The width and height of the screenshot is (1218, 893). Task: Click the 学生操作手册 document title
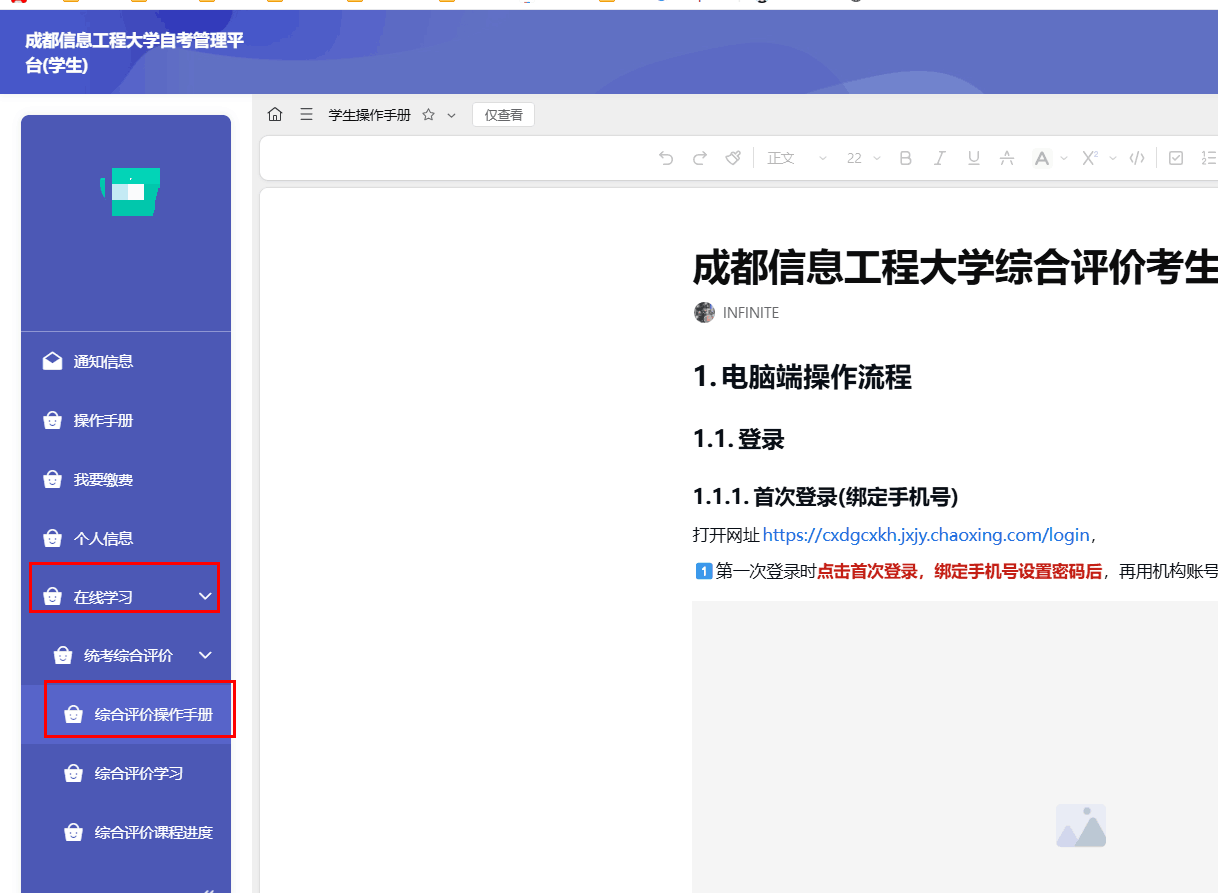pos(370,115)
